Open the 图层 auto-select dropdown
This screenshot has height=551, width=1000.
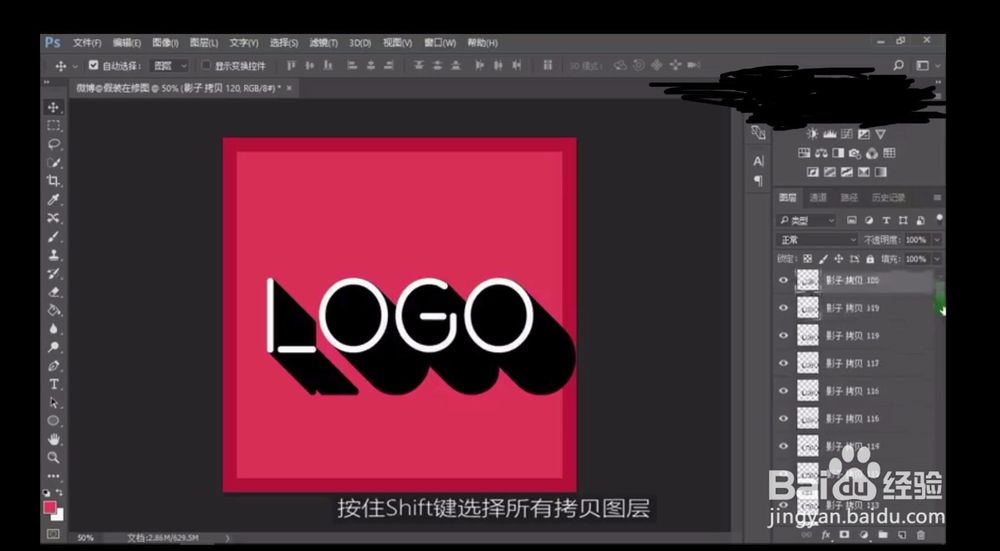170,65
